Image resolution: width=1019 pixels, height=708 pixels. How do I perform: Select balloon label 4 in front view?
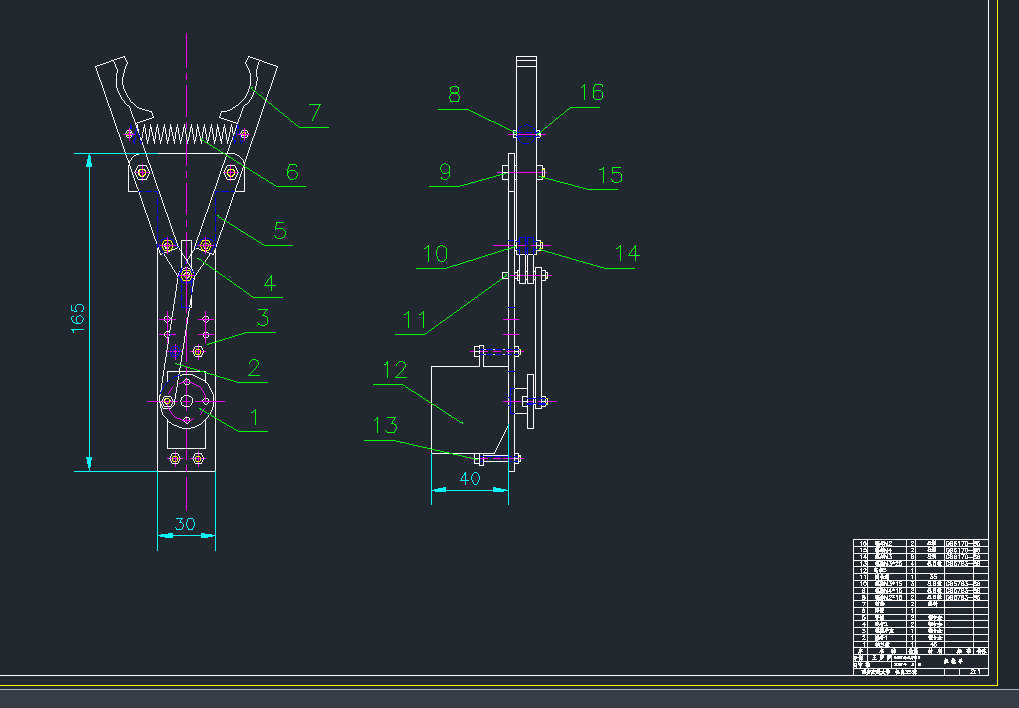269,284
